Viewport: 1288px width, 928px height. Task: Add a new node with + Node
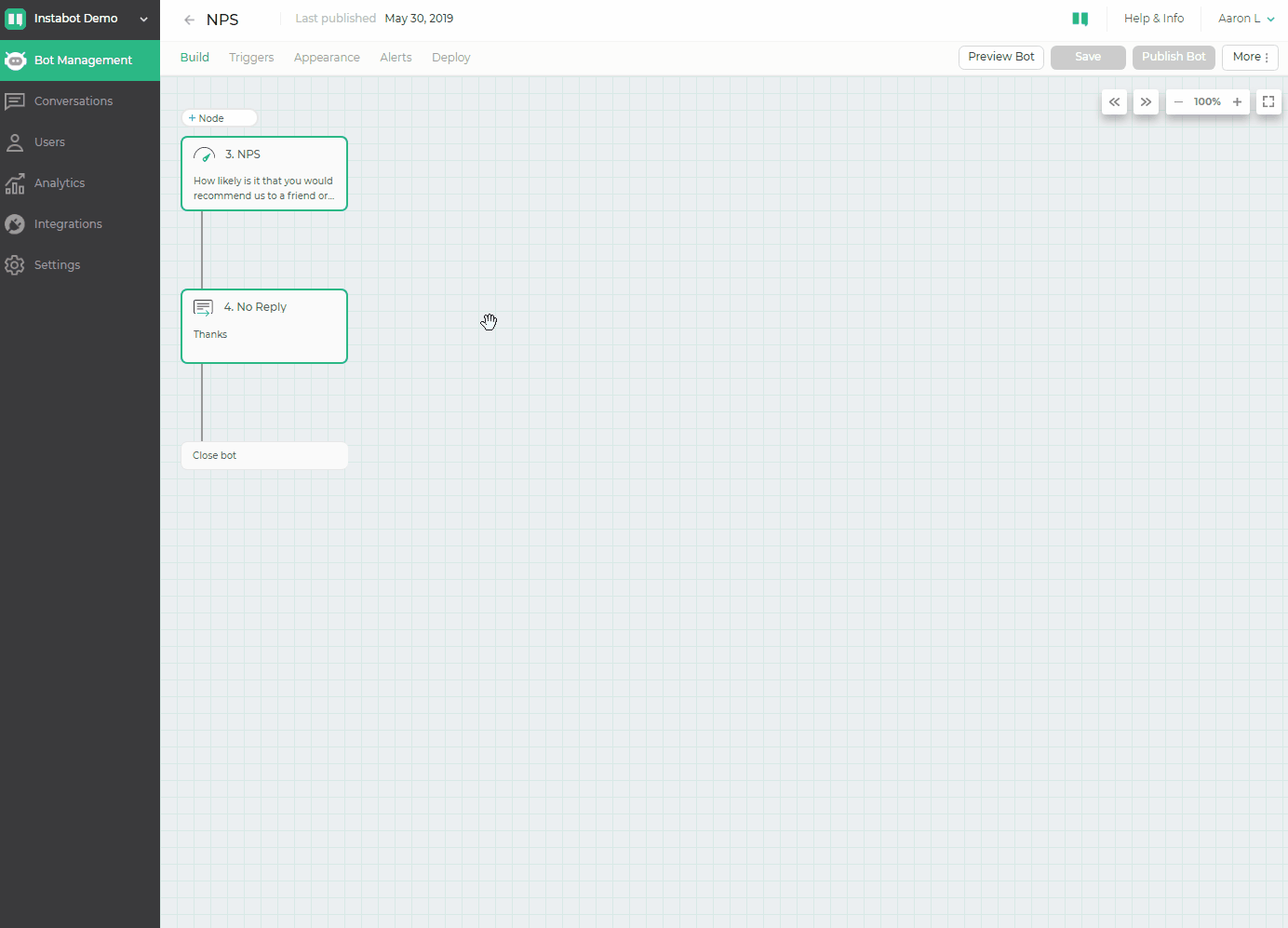coord(219,118)
